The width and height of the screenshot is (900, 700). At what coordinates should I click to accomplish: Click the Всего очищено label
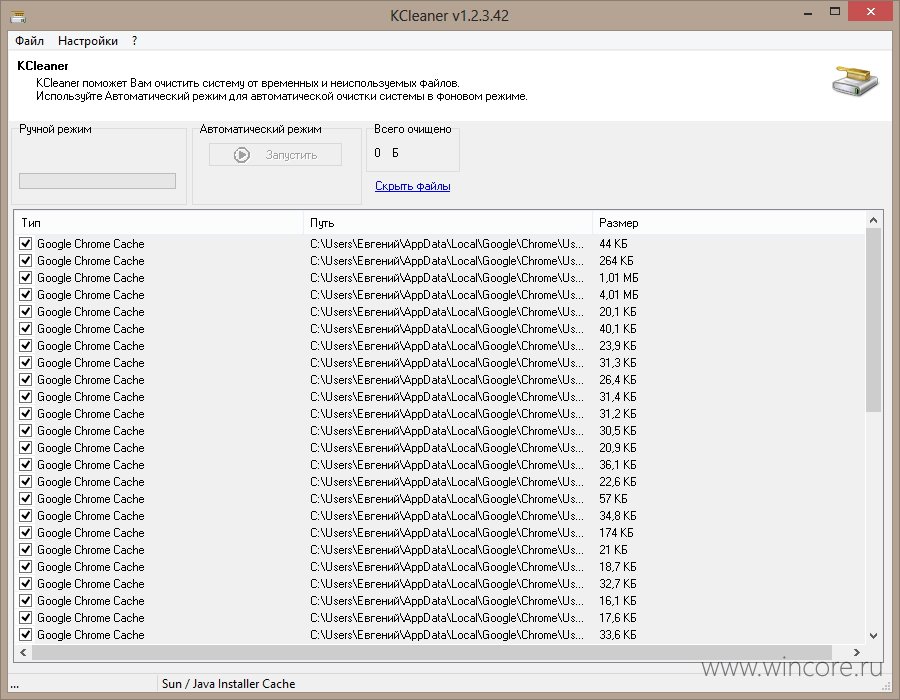tap(413, 129)
